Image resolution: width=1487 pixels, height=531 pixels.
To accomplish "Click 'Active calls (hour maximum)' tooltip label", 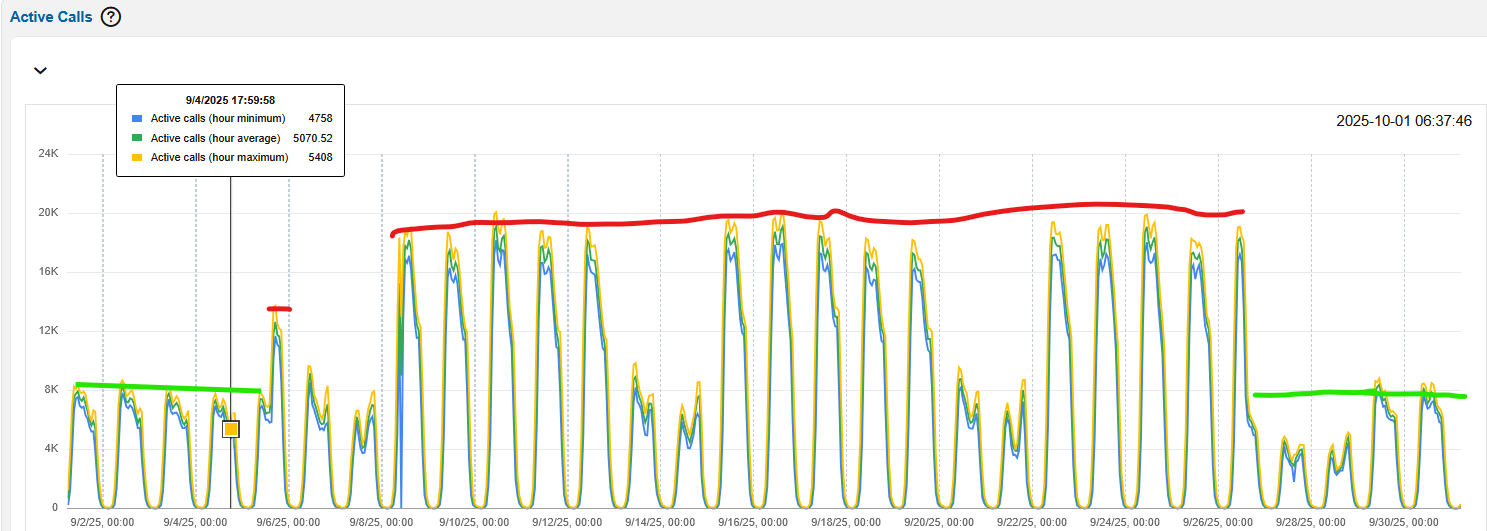I will (220, 158).
